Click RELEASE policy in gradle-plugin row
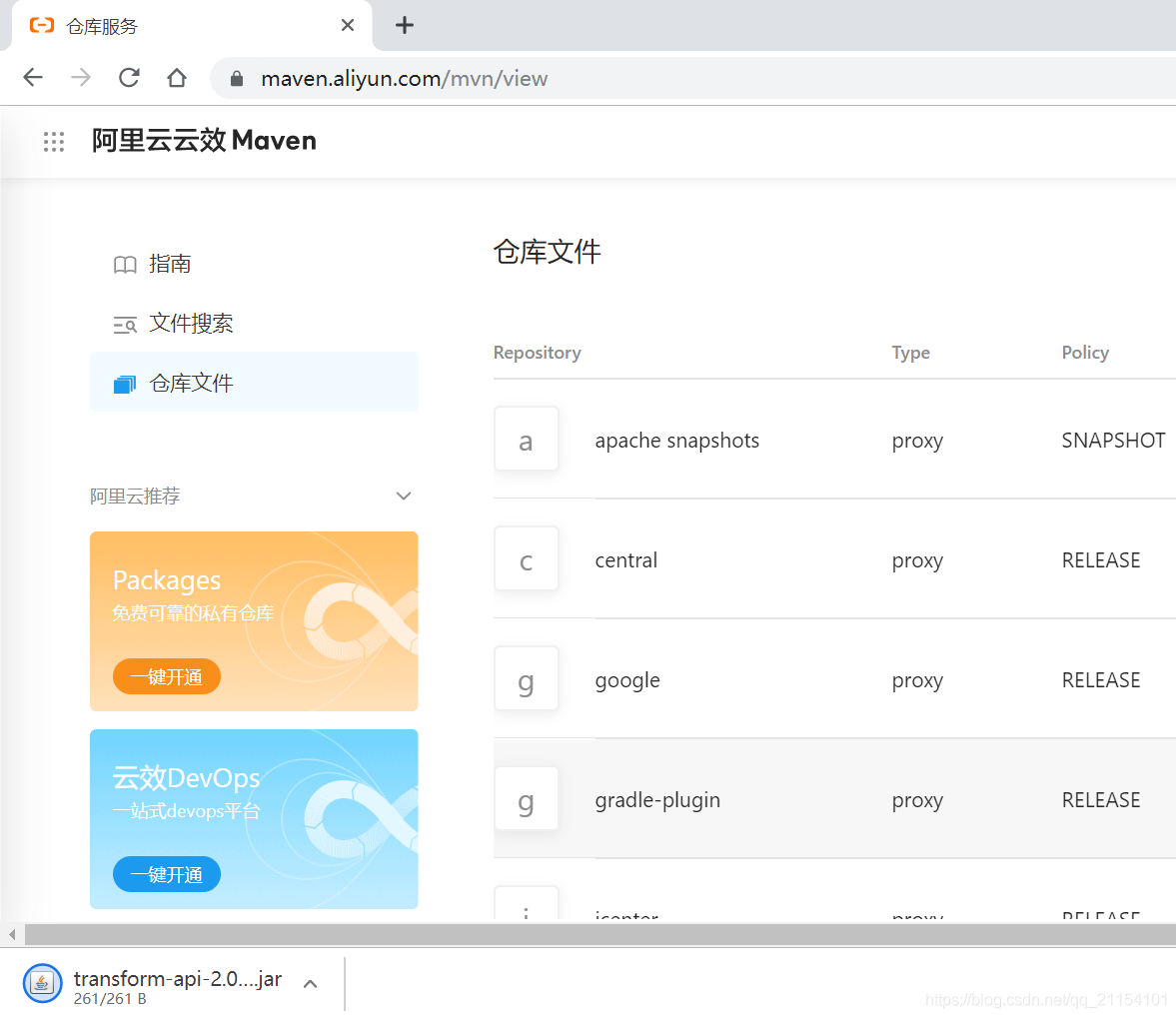The image size is (1176, 1018). (x=1101, y=800)
